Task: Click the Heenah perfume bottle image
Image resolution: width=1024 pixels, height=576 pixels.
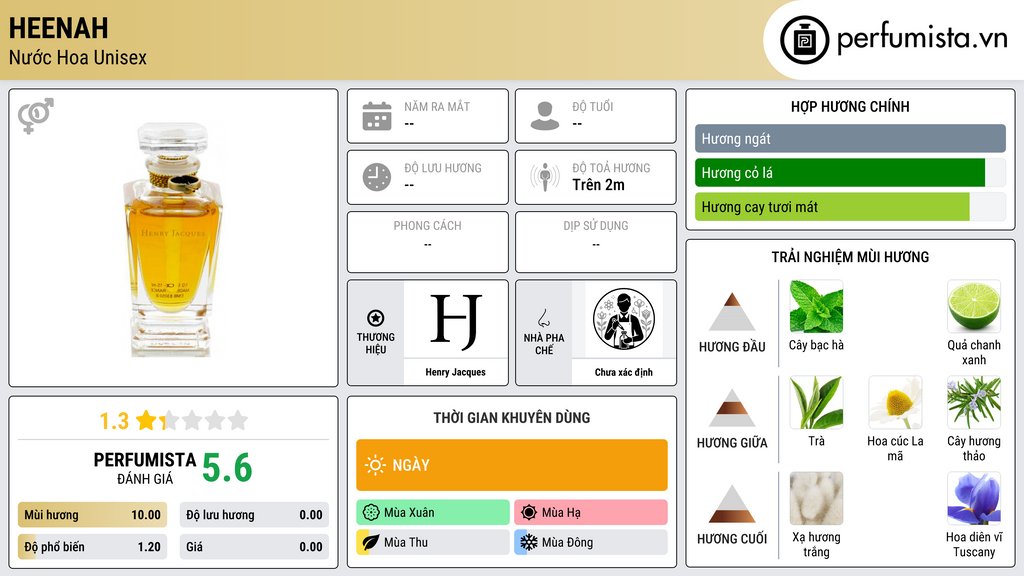Action: [173, 238]
